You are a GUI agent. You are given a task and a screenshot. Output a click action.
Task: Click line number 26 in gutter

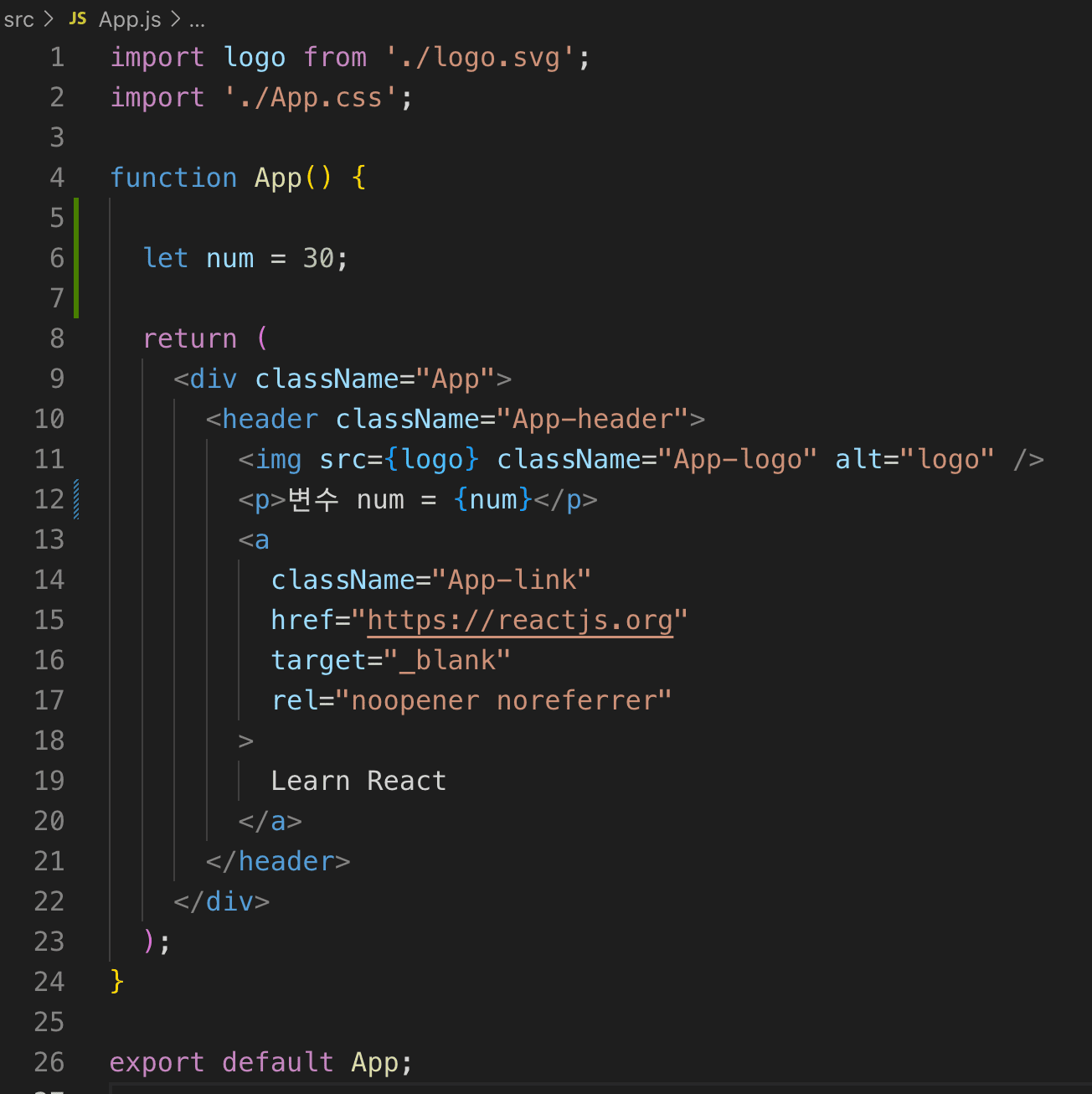[49, 1062]
